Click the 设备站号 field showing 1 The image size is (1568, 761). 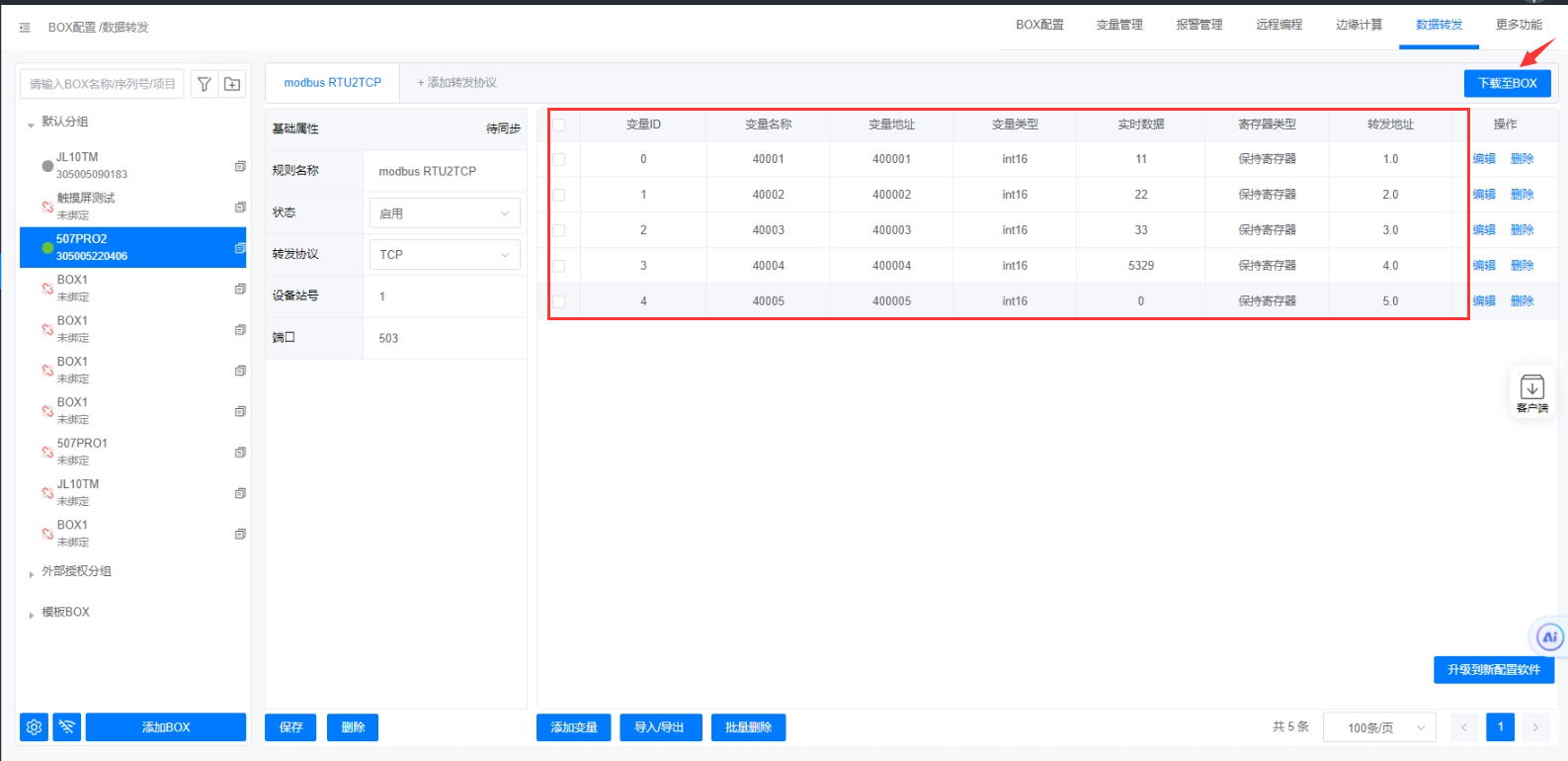pos(445,296)
